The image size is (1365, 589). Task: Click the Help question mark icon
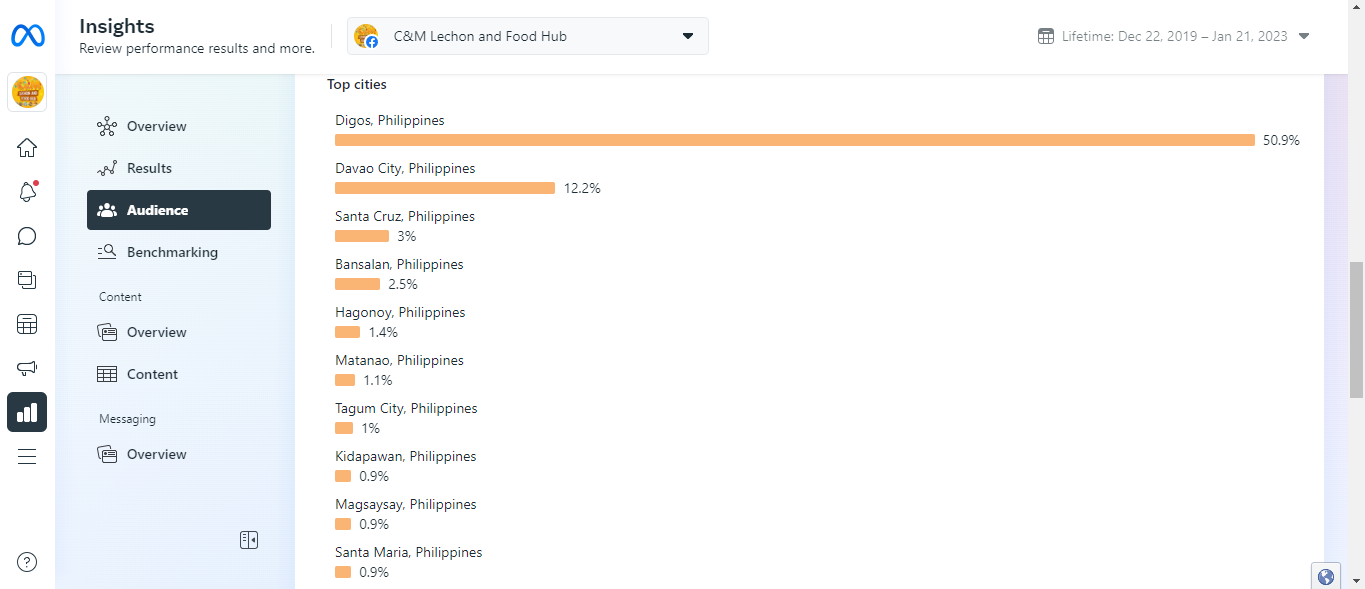pyautogui.click(x=27, y=562)
